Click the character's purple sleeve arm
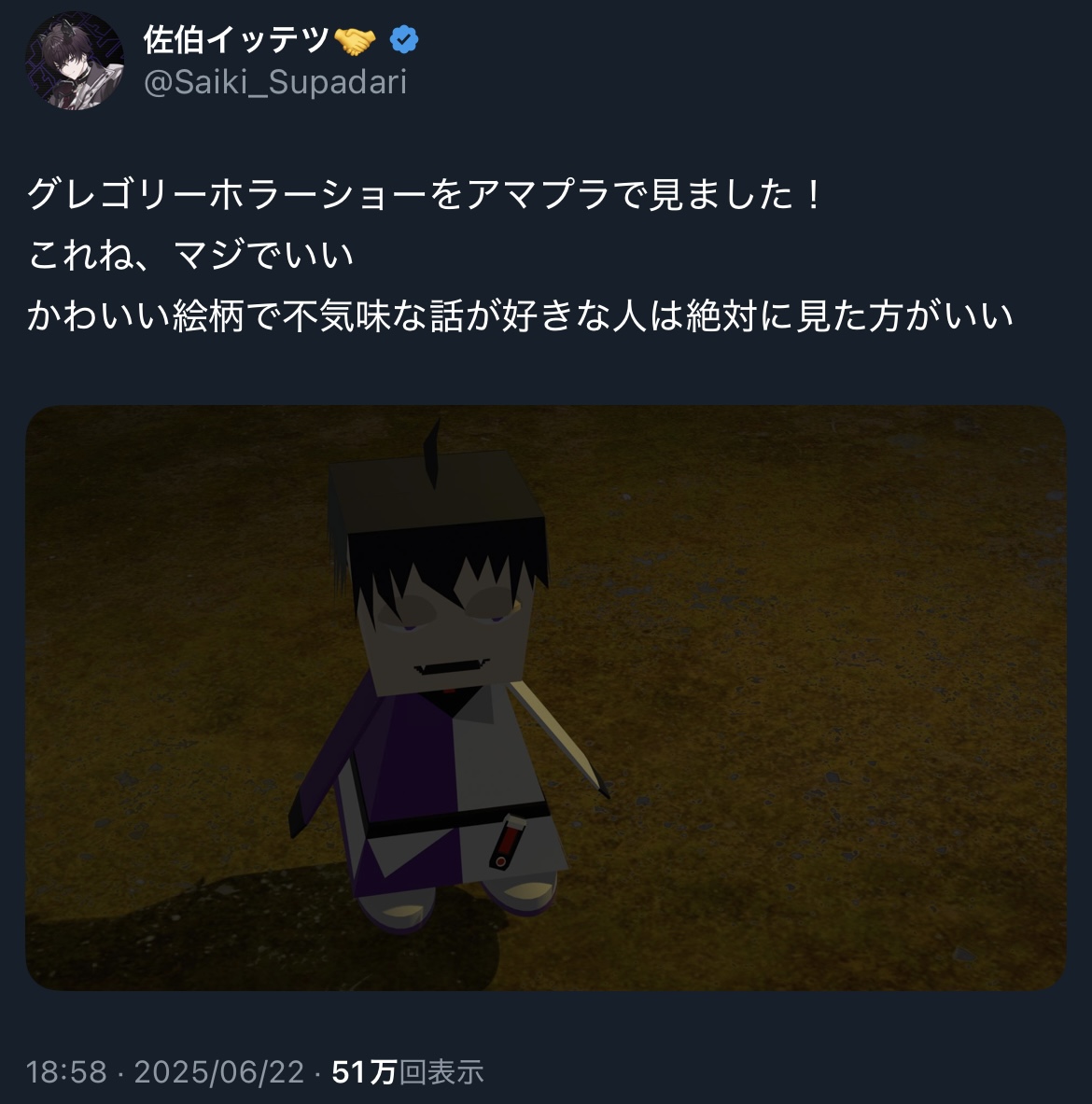Screen dimensions: 1092x1104 (x=329, y=762)
